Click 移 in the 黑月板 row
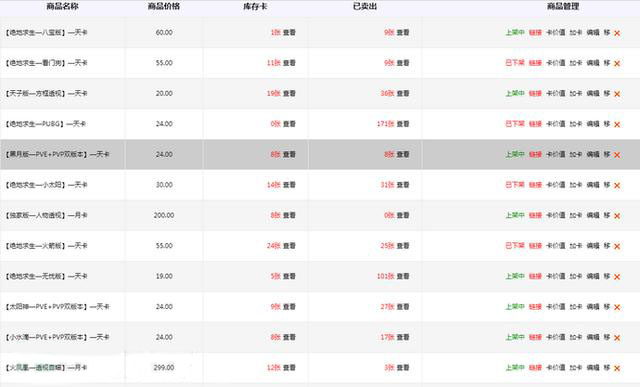Image resolution: width=640 pixels, height=387 pixels. tap(607, 154)
